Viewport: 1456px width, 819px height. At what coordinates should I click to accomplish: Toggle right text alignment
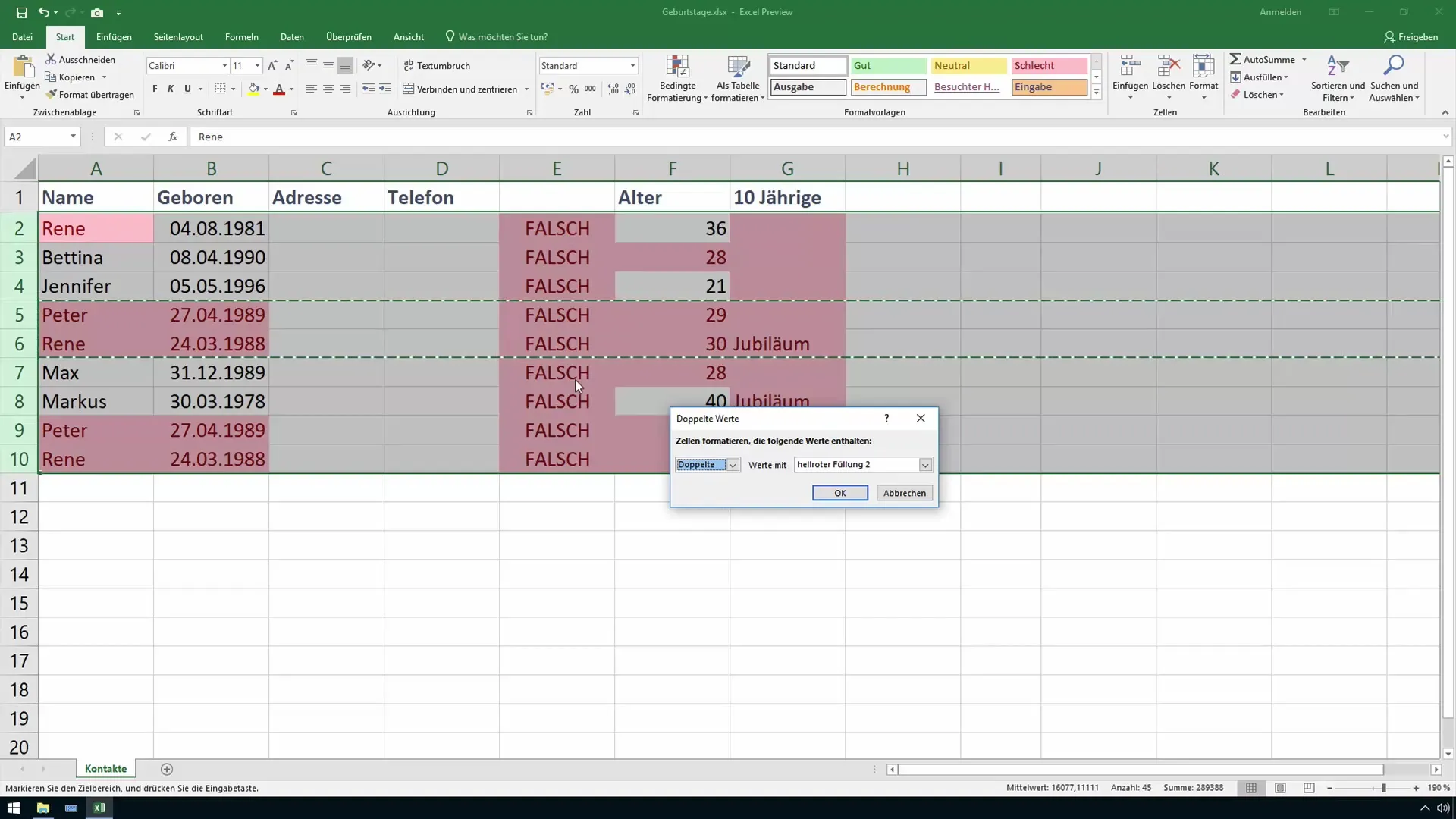click(345, 89)
